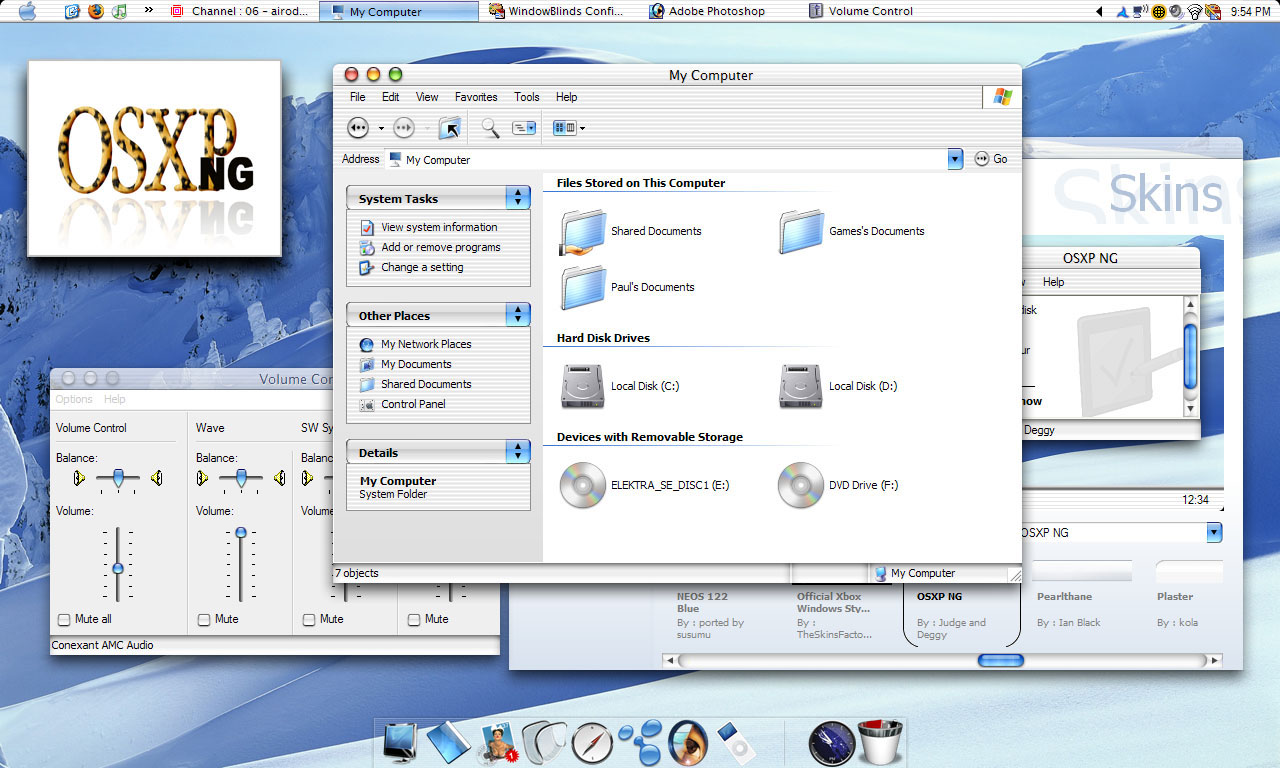Screen dimensions: 1280x768
Task: Click Change a setting link
Action: 422,267
